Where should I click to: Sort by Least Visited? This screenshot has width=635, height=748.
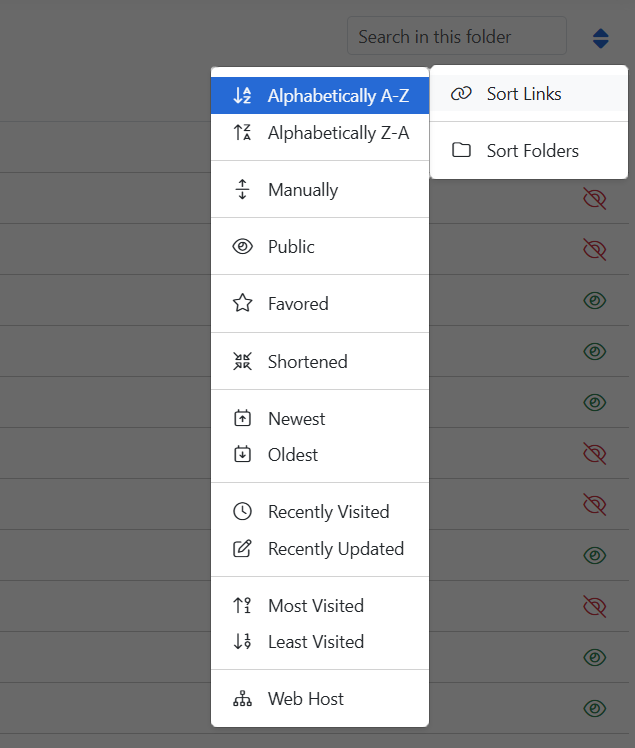pos(320,642)
